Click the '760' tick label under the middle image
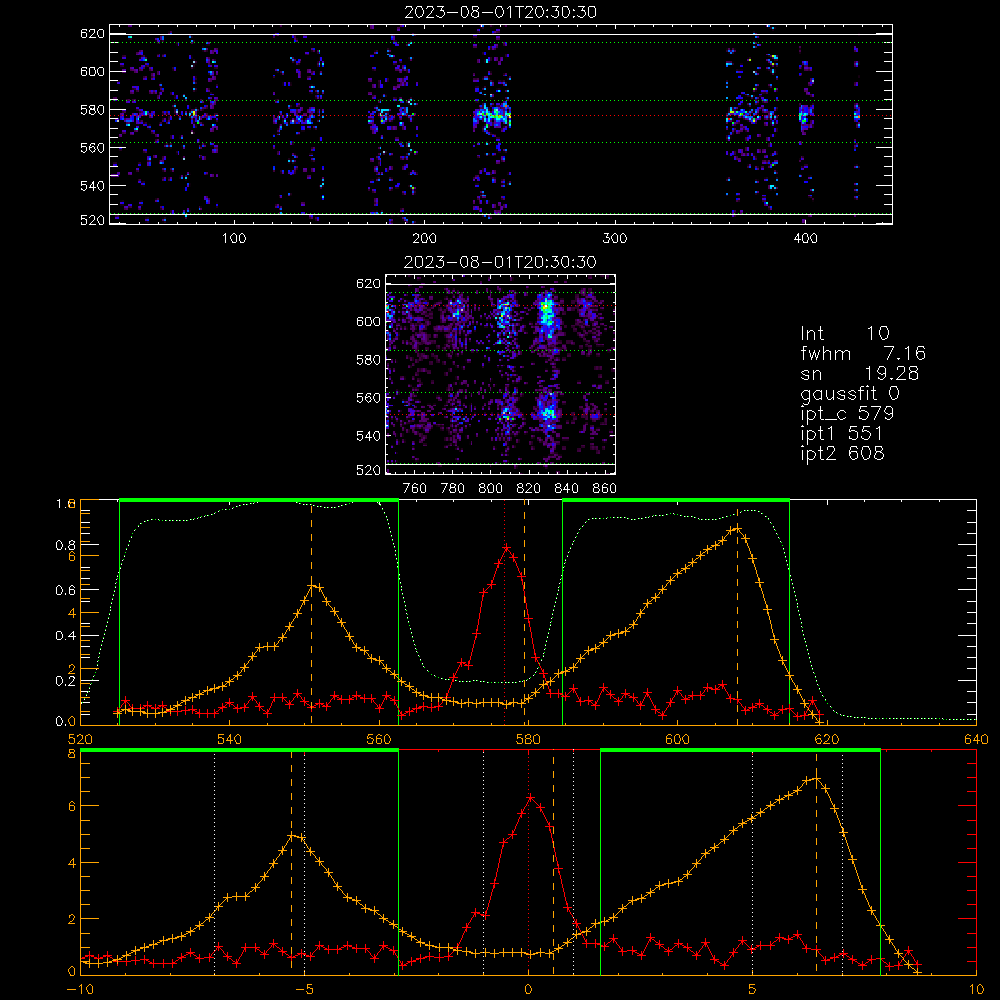 pos(415,489)
